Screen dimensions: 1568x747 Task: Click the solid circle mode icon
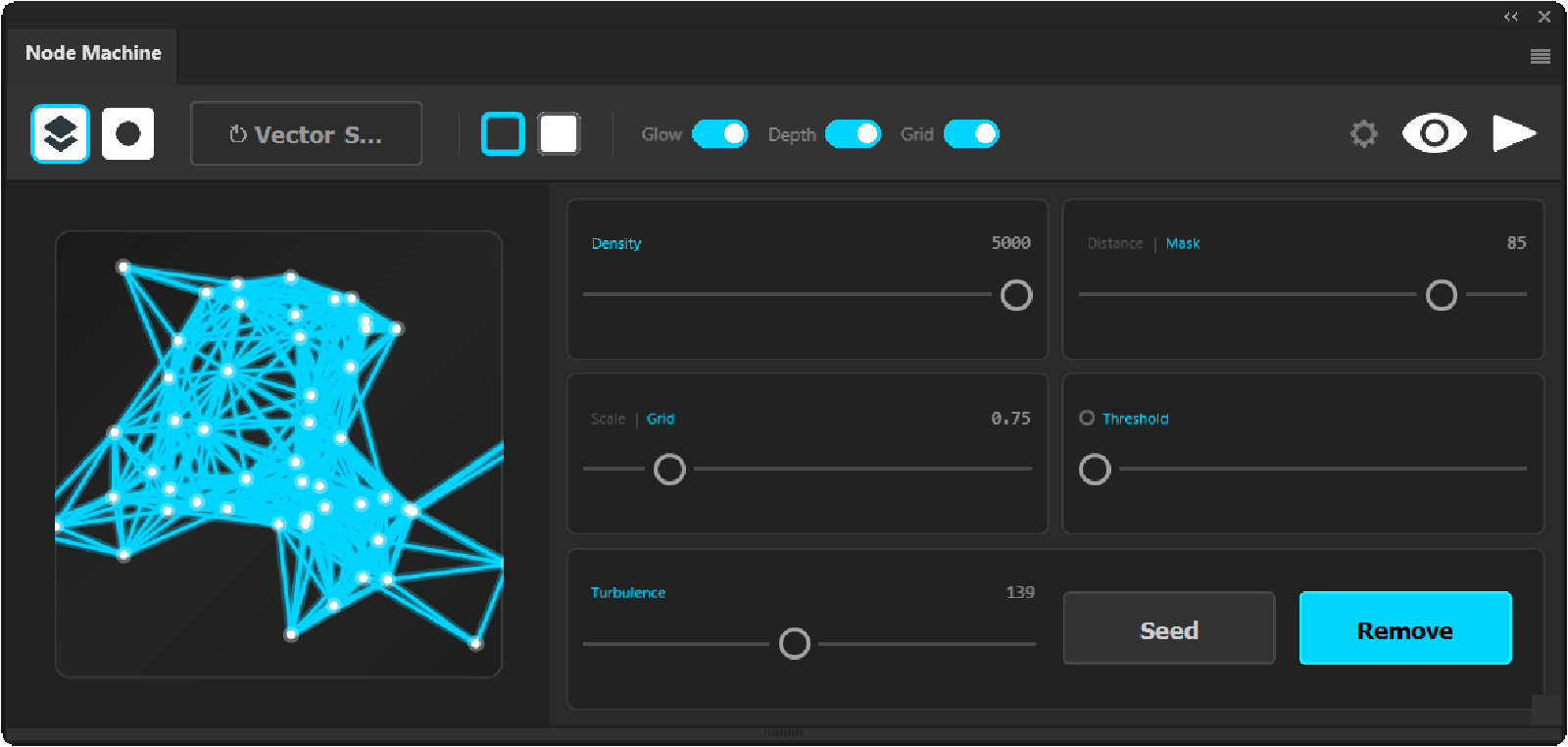pos(127,133)
